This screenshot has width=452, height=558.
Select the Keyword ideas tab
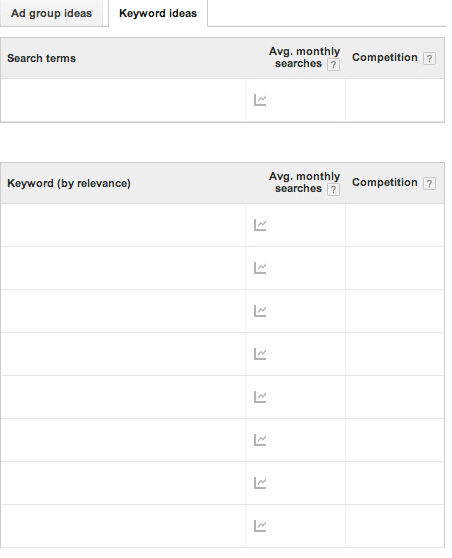tap(158, 14)
